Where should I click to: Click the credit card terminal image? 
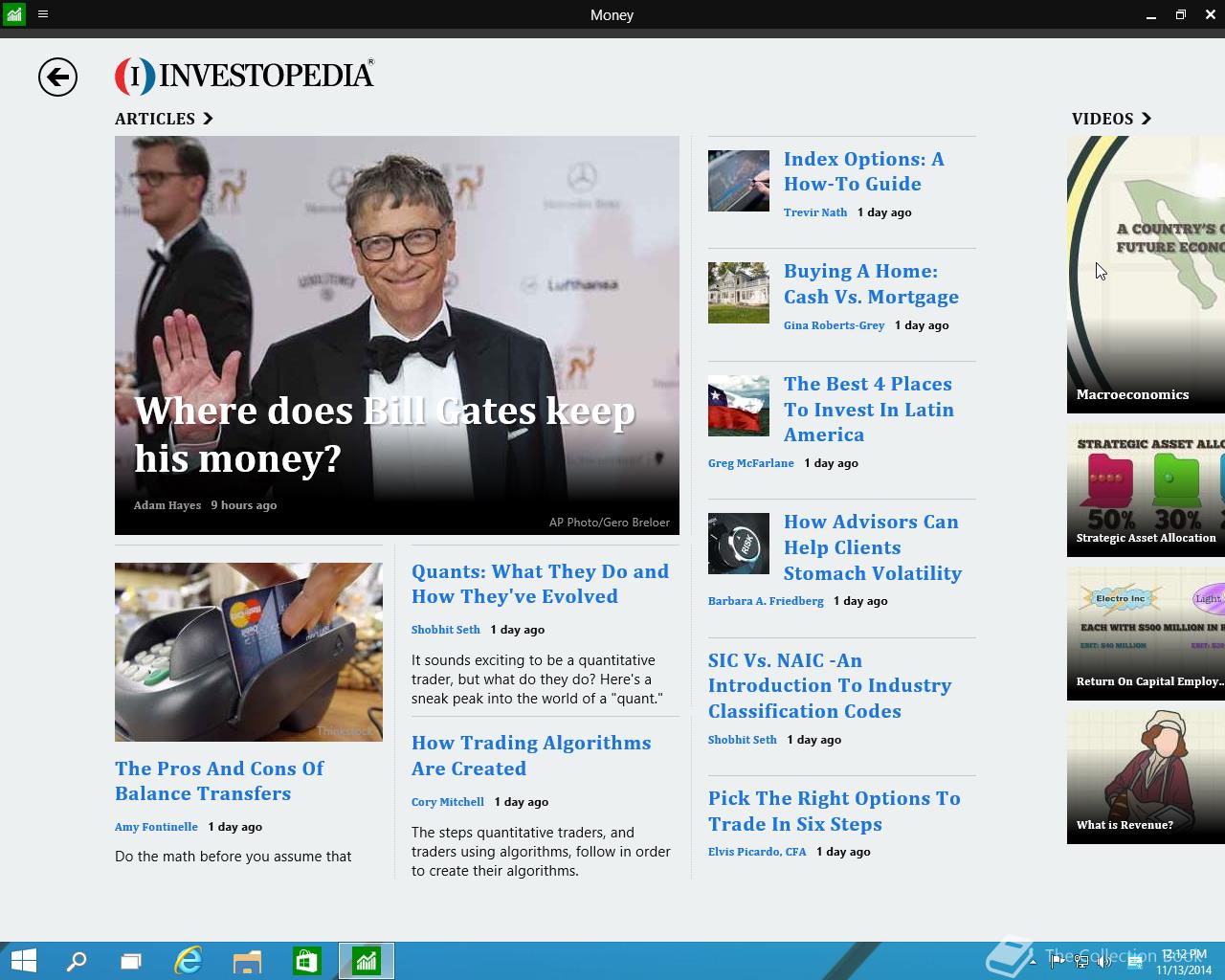pyautogui.click(x=249, y=652)
